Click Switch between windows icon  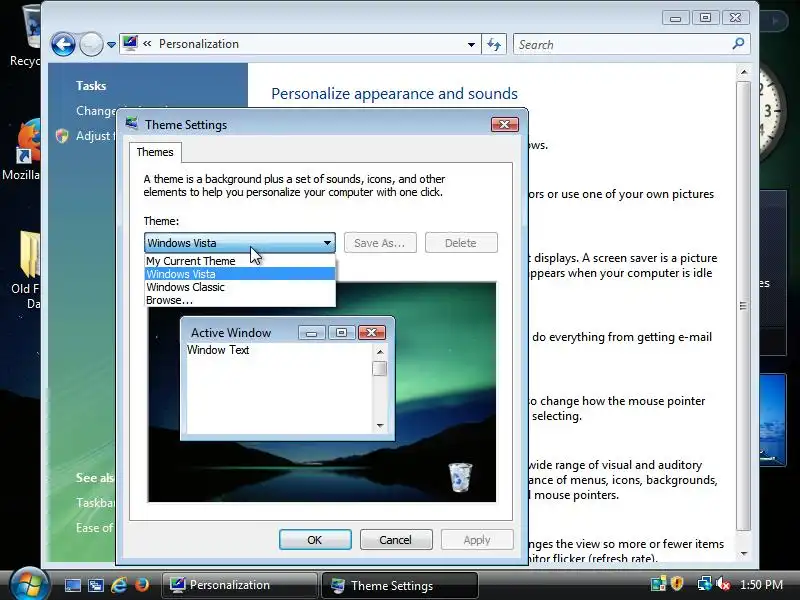95,585
